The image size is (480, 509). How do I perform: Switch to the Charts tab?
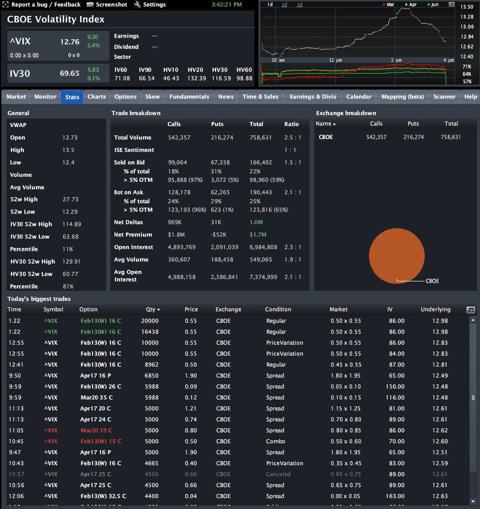click(x=97, y=97)
